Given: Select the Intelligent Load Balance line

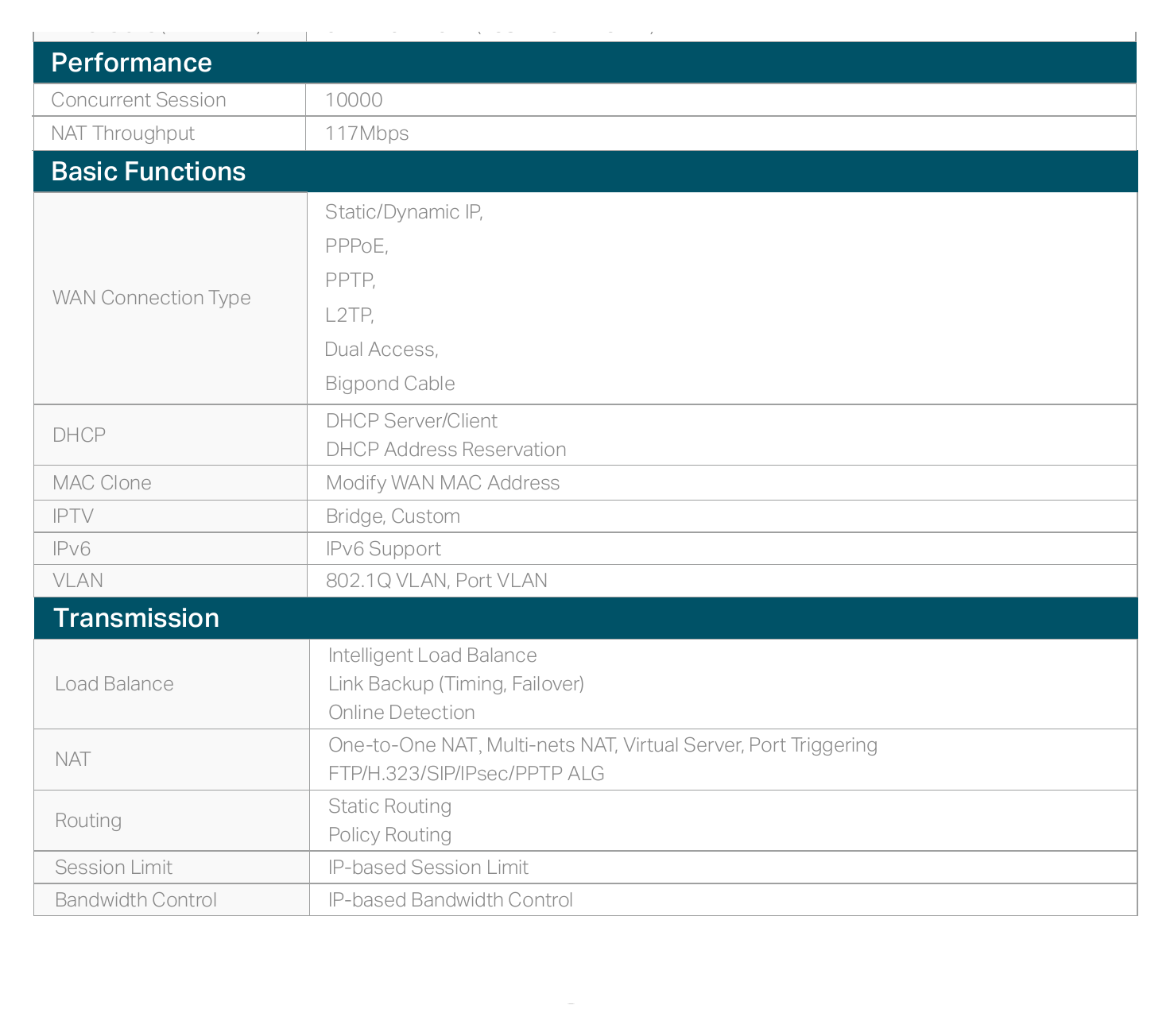Looking at the screenshot, I should click(x=432, y=655).
